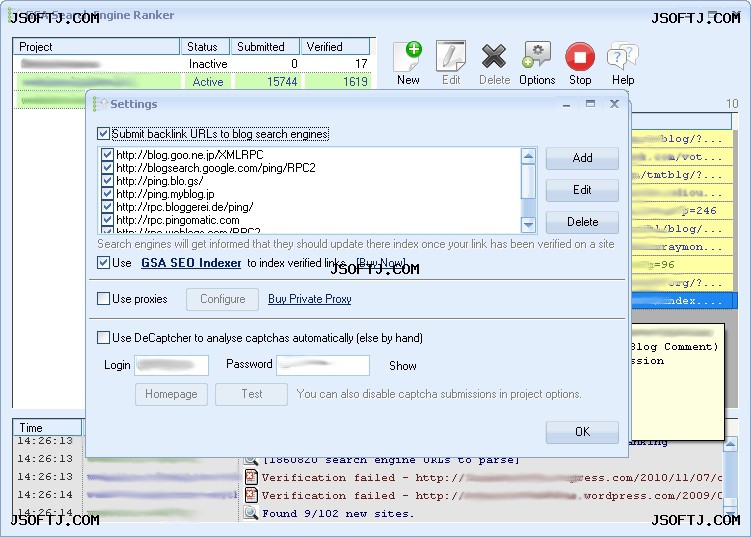This screenshot has height=537, width=751.
Task: Toggle the Use GSA SEO Indexer checkbox
Action: pyautogui.click(x=103, y=263)
